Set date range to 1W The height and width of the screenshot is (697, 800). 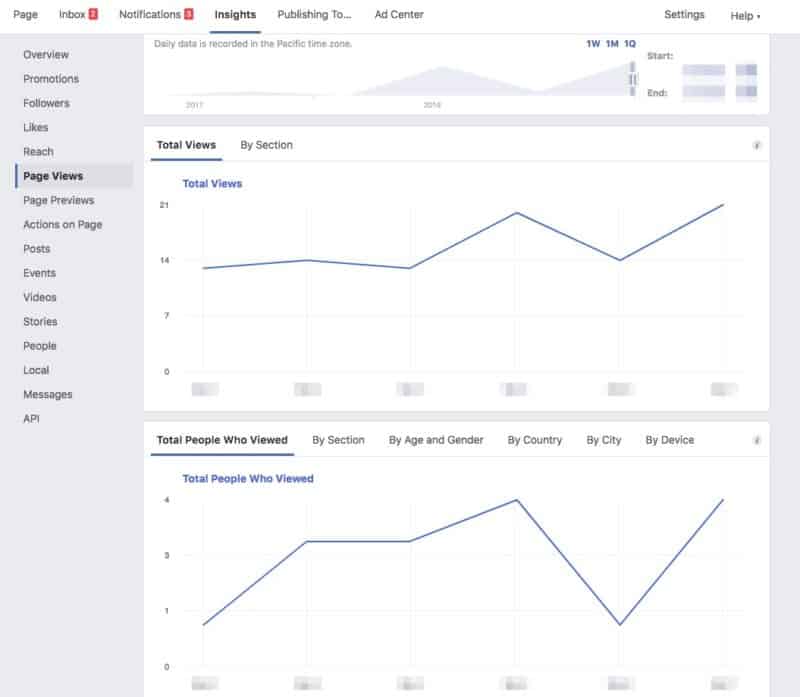pos(593,44)
